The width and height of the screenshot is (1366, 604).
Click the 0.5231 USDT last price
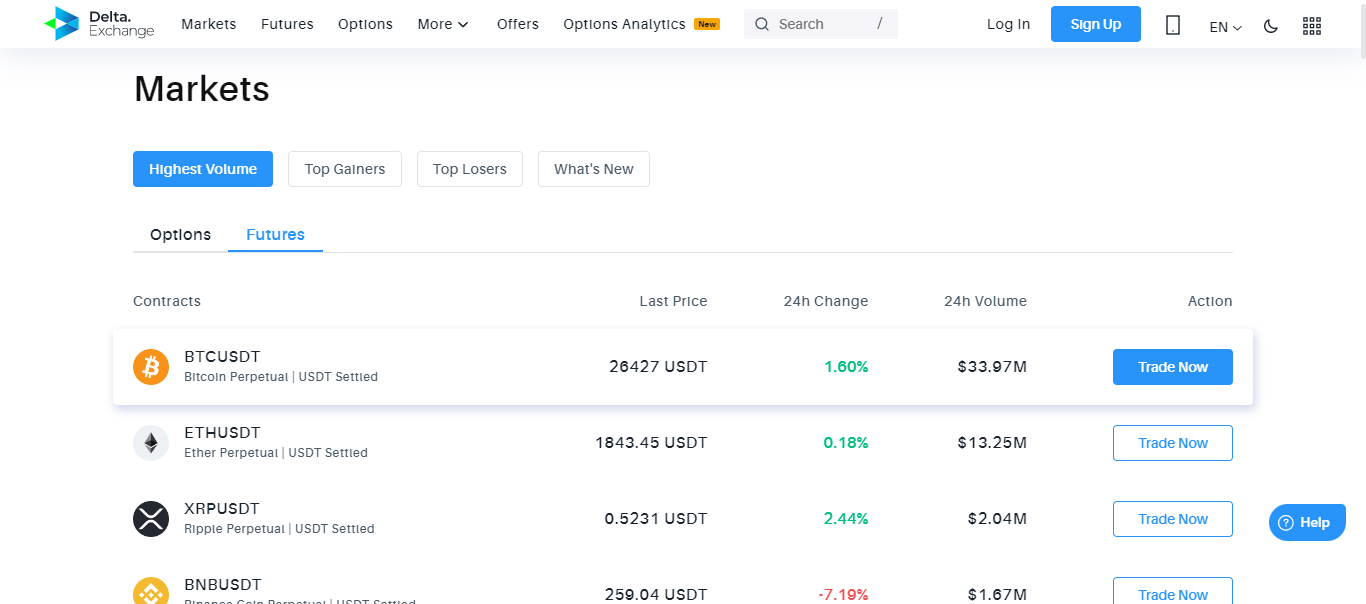point(656,519)
